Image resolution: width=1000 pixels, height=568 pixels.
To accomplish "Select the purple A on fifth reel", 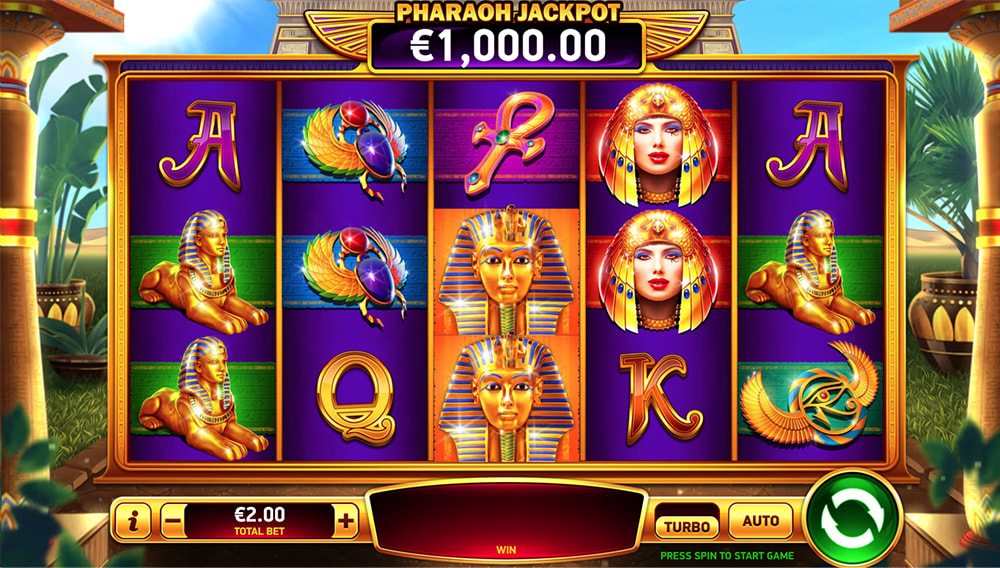I will (x=807, y=146).
